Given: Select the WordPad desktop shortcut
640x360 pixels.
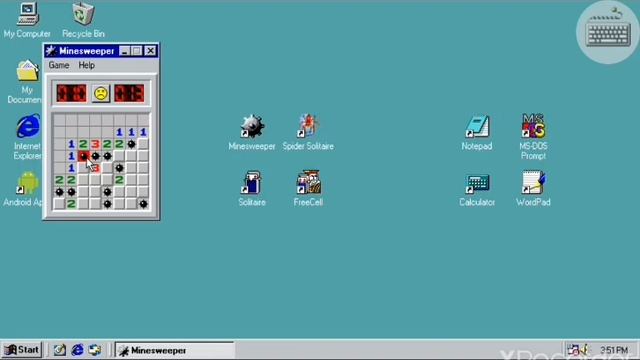Looking at the screenshot, I should tap(533, 189).
